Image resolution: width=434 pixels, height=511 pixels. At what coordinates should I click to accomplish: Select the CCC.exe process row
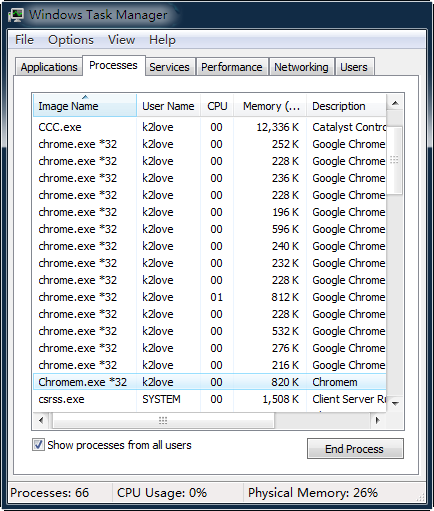pos(209,127)
